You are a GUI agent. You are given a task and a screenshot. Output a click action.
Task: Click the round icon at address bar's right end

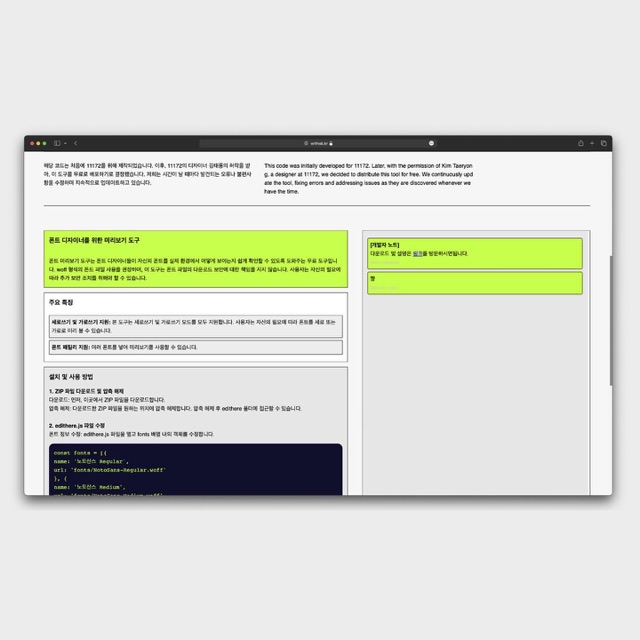[431, 143]
